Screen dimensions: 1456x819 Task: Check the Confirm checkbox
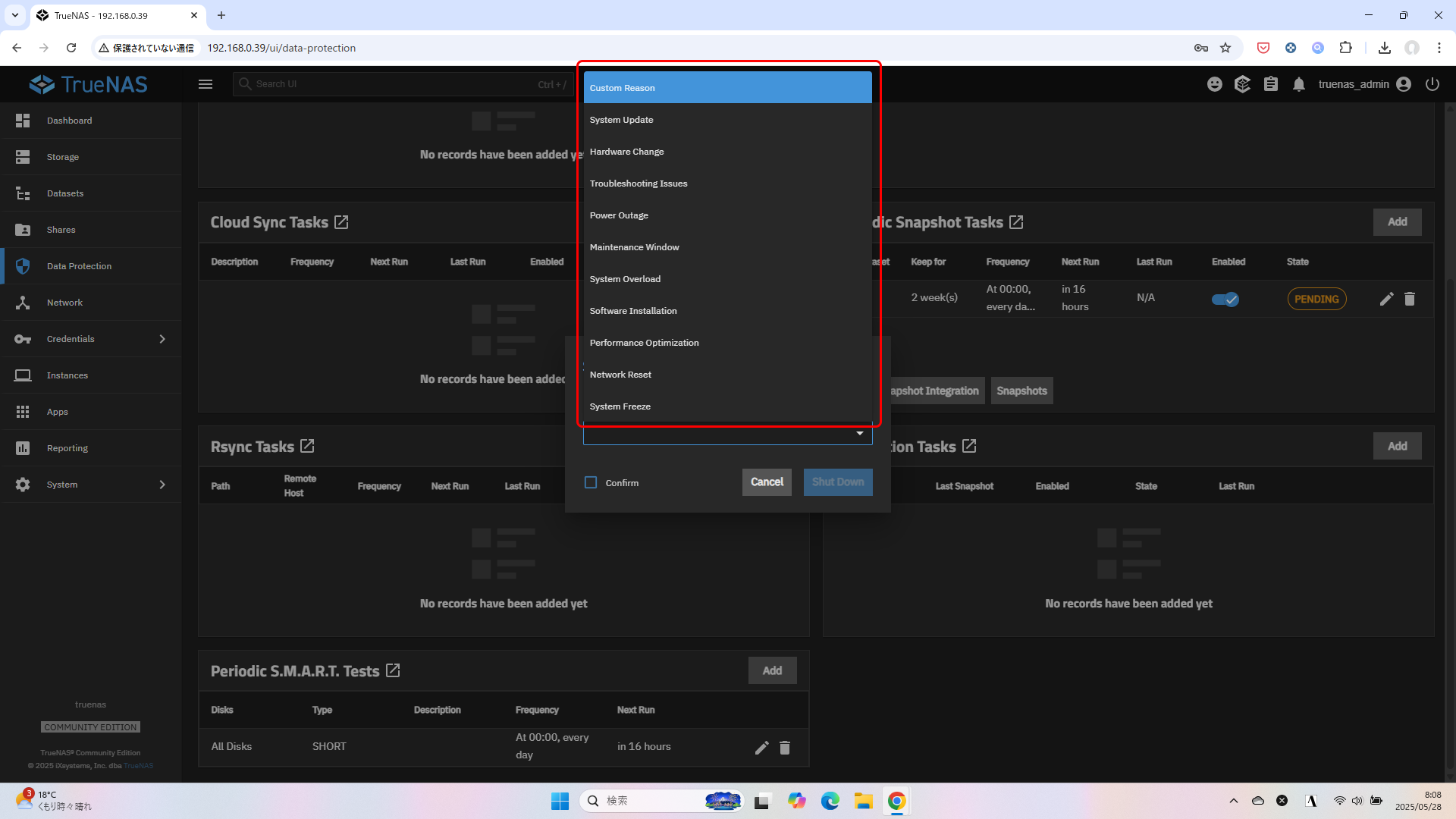click(591, 482)
